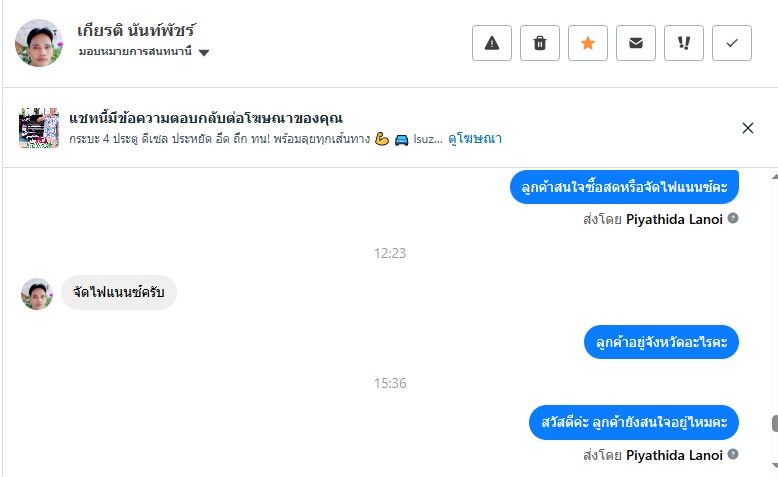Click info icon beside last Piyathida Lanoi
This screenshot has width=778, height=477.
pos(733,455)
